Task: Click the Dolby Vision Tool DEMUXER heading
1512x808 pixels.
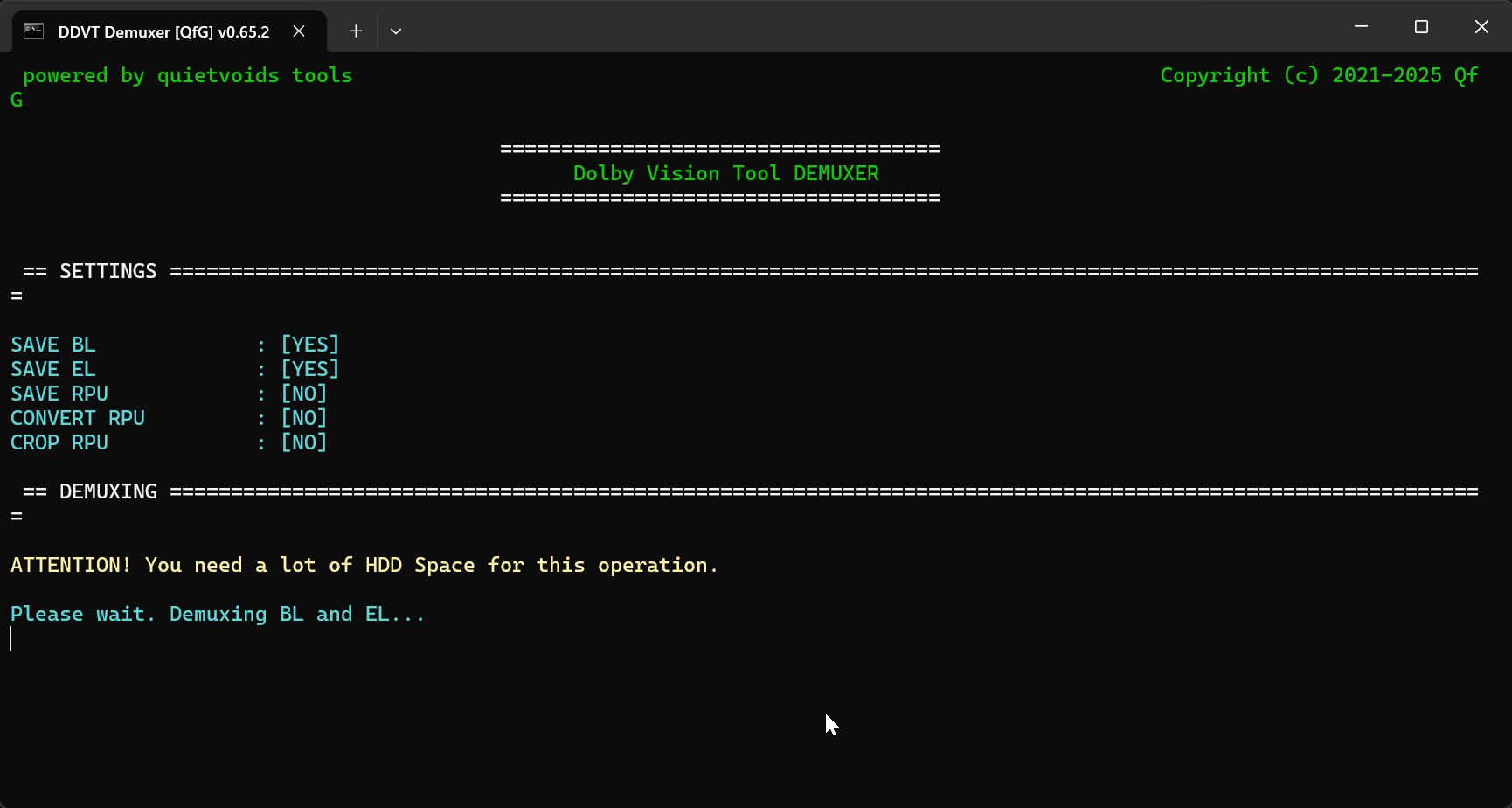Action: tap(725, 173)
